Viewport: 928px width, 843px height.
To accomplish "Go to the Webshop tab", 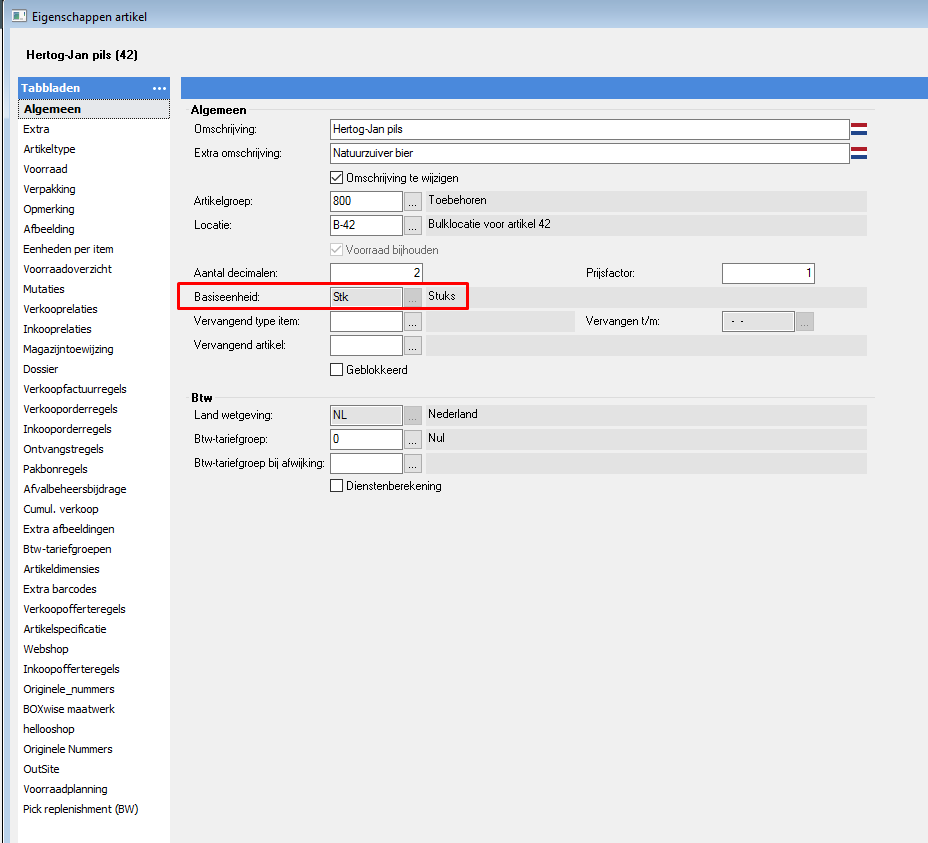I will [x=46, y=649].
